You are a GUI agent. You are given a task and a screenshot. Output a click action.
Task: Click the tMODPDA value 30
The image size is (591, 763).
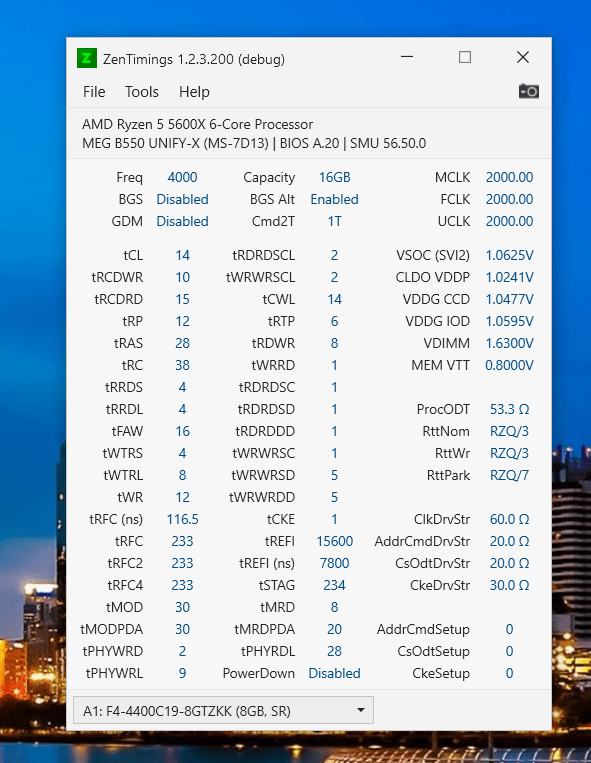click(x=182, y=629)
